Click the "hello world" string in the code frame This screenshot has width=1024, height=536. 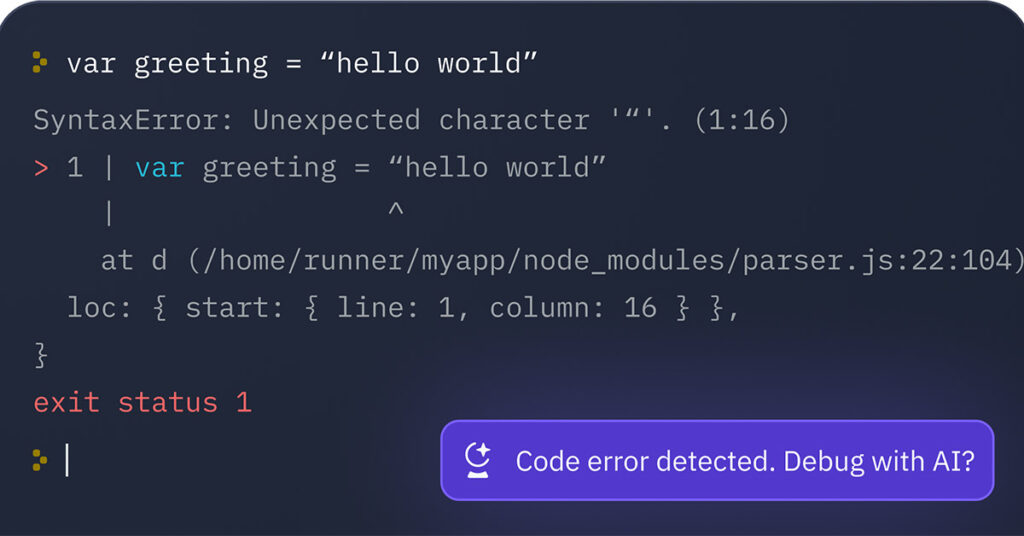pos(505,167)
